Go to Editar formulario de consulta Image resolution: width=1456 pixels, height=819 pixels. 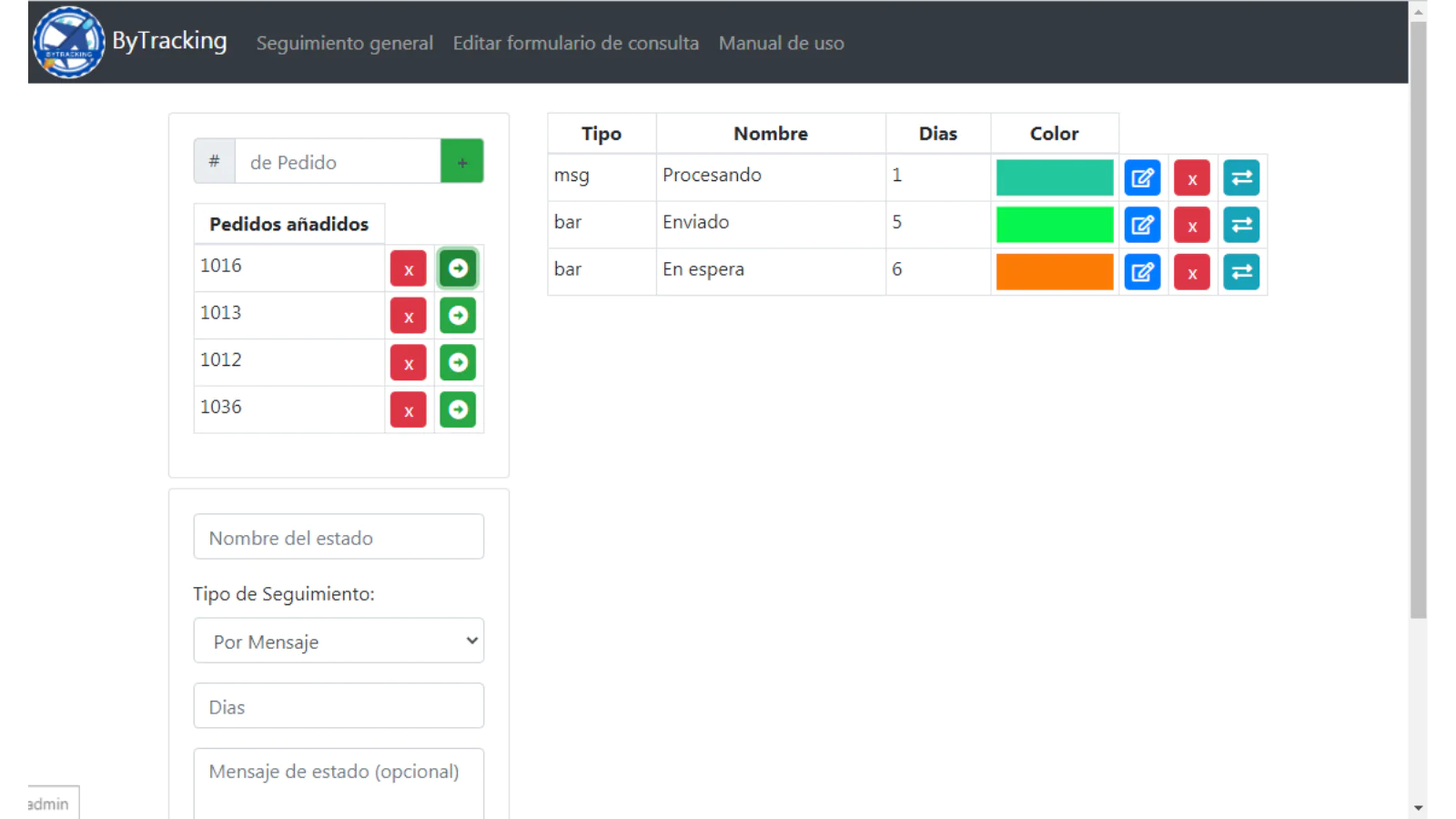[576, 43]
